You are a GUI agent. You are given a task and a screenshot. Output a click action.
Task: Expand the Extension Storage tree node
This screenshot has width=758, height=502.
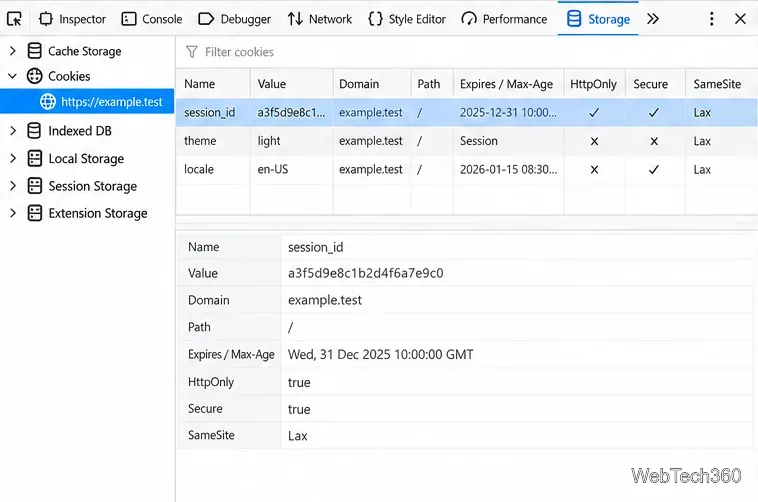13,213
